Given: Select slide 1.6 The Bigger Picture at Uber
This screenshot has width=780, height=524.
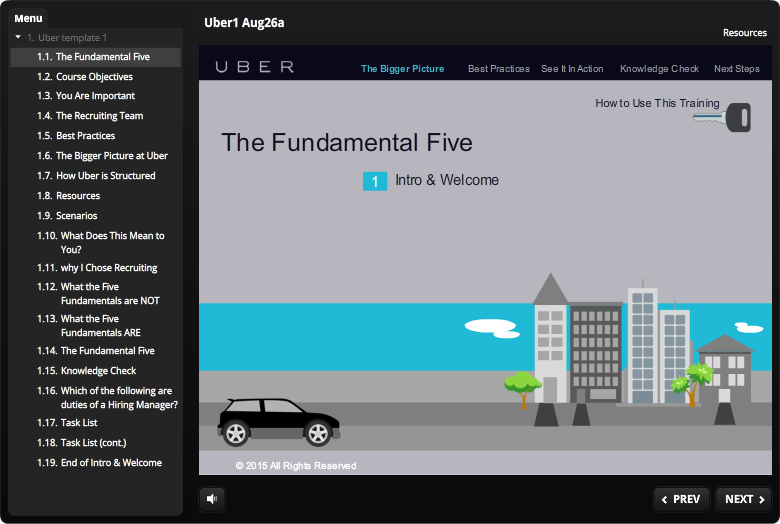Looking at the screenshot, I should (96, 156).
